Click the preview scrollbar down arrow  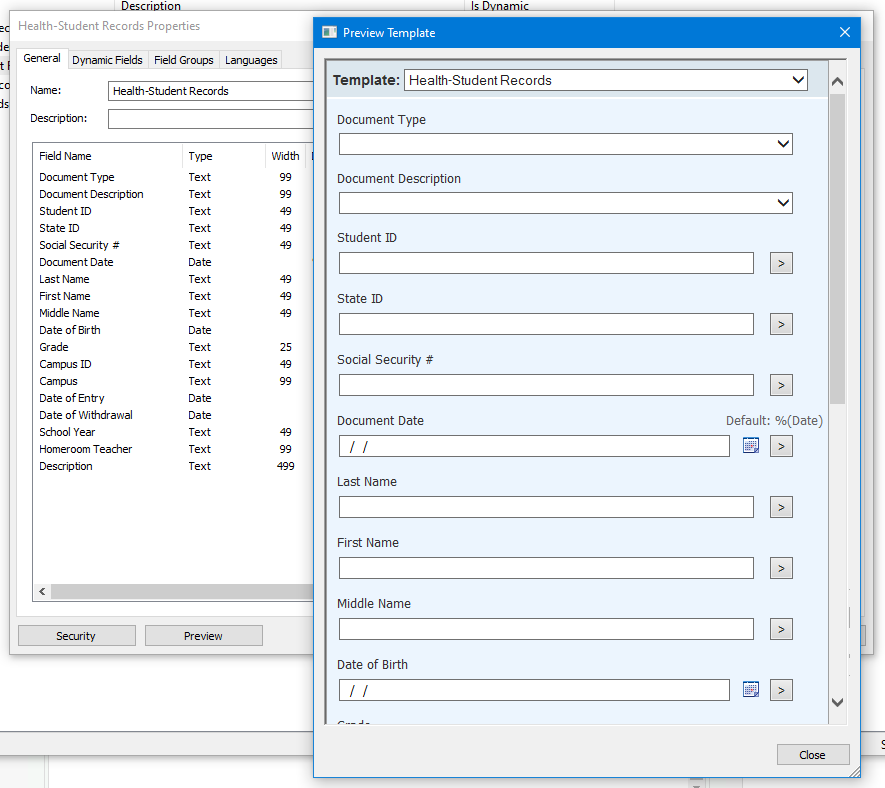pyautogui.click(x=838, y=703)
